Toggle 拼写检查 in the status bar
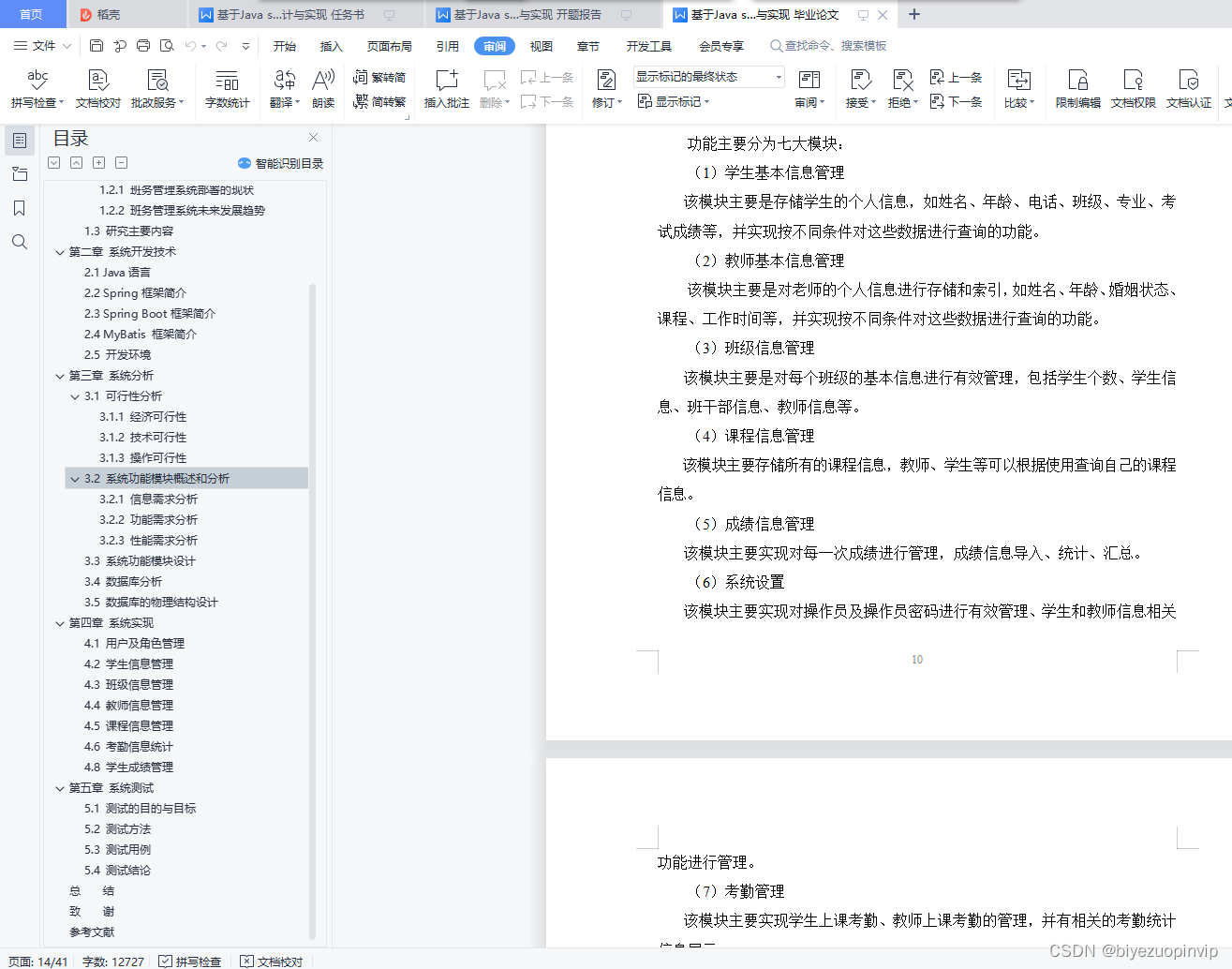This screenshot has width=1232, height=969. click(x=191, y=962)
